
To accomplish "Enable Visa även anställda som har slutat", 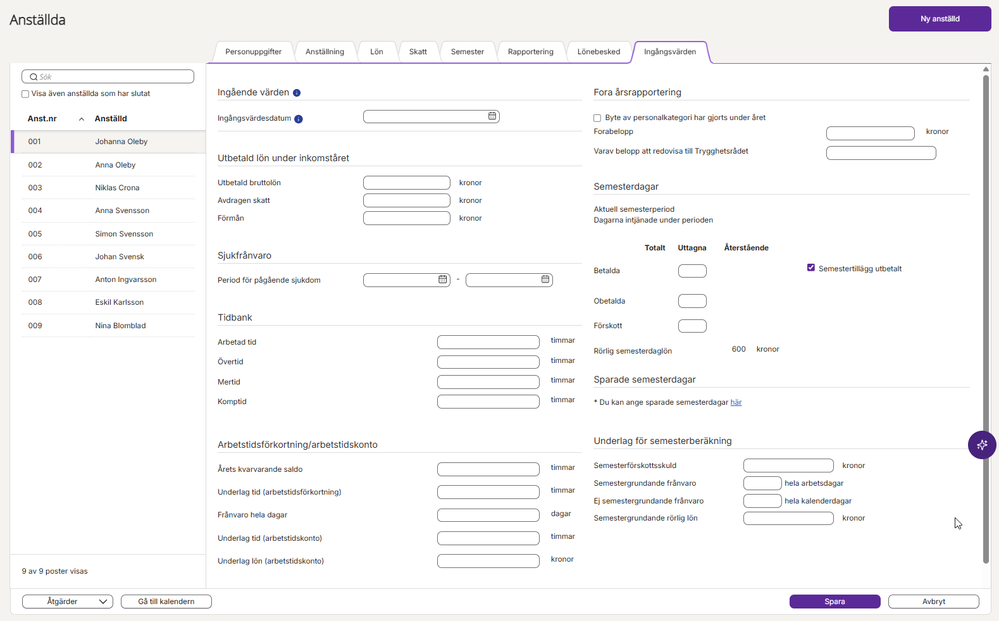I will coord(26,94).
